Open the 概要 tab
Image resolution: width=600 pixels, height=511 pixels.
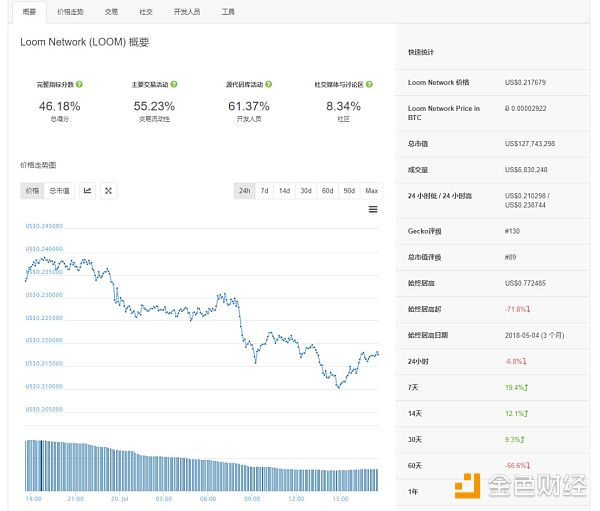[29, 12]
